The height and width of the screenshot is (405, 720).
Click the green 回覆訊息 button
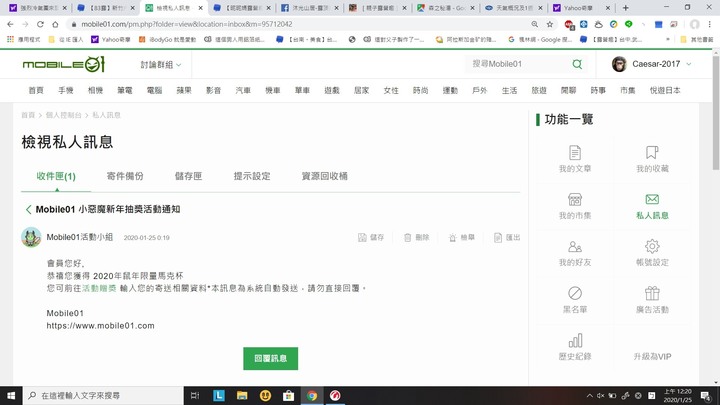270,359
